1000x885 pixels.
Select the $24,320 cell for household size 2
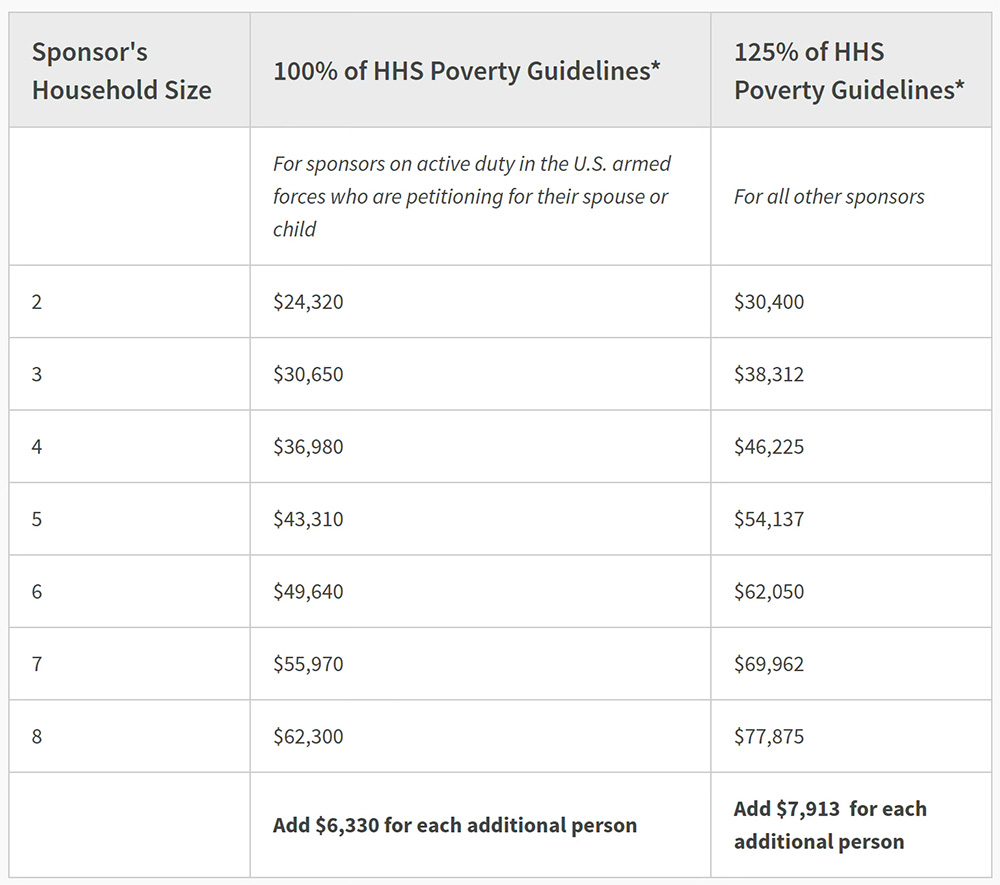point(308,301)
